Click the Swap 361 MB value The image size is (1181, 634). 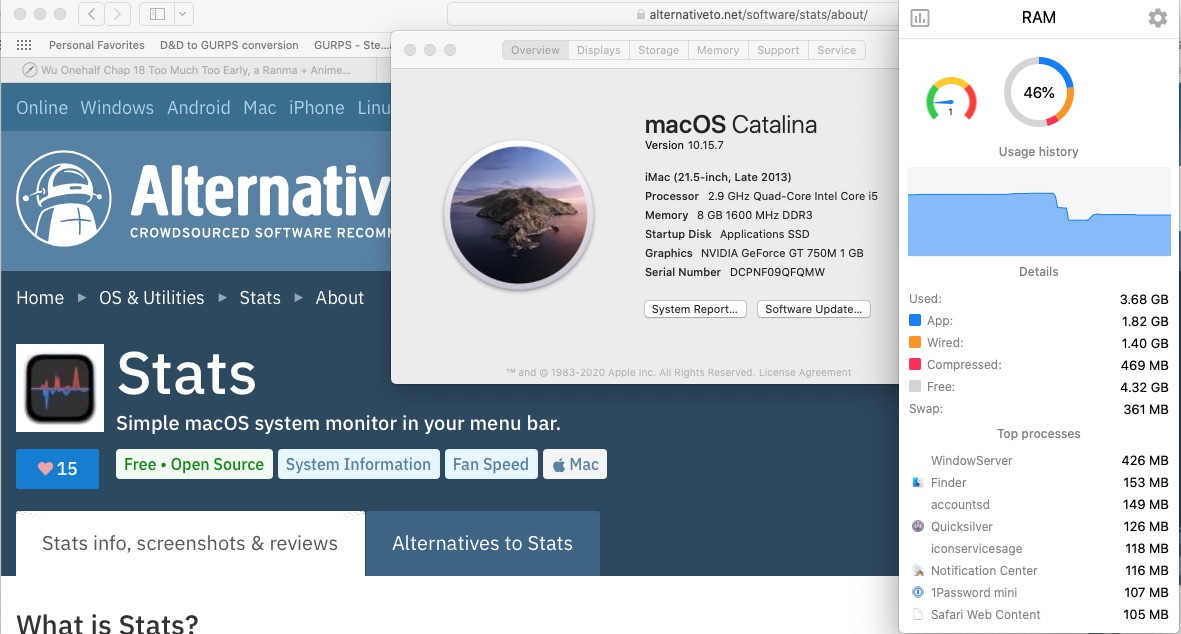tap(1146, 409)
